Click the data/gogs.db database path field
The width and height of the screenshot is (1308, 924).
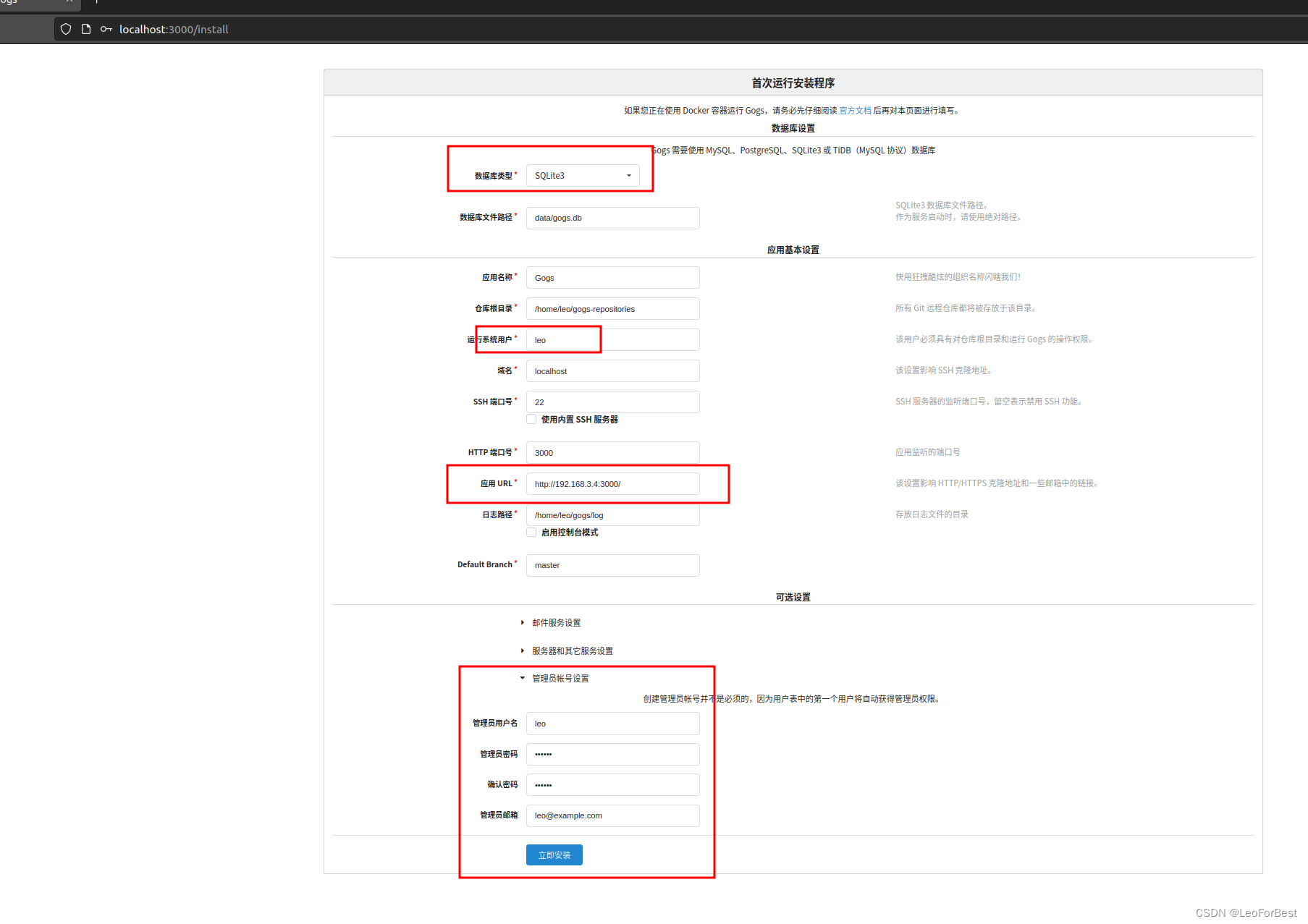click(x=612, y=218)
